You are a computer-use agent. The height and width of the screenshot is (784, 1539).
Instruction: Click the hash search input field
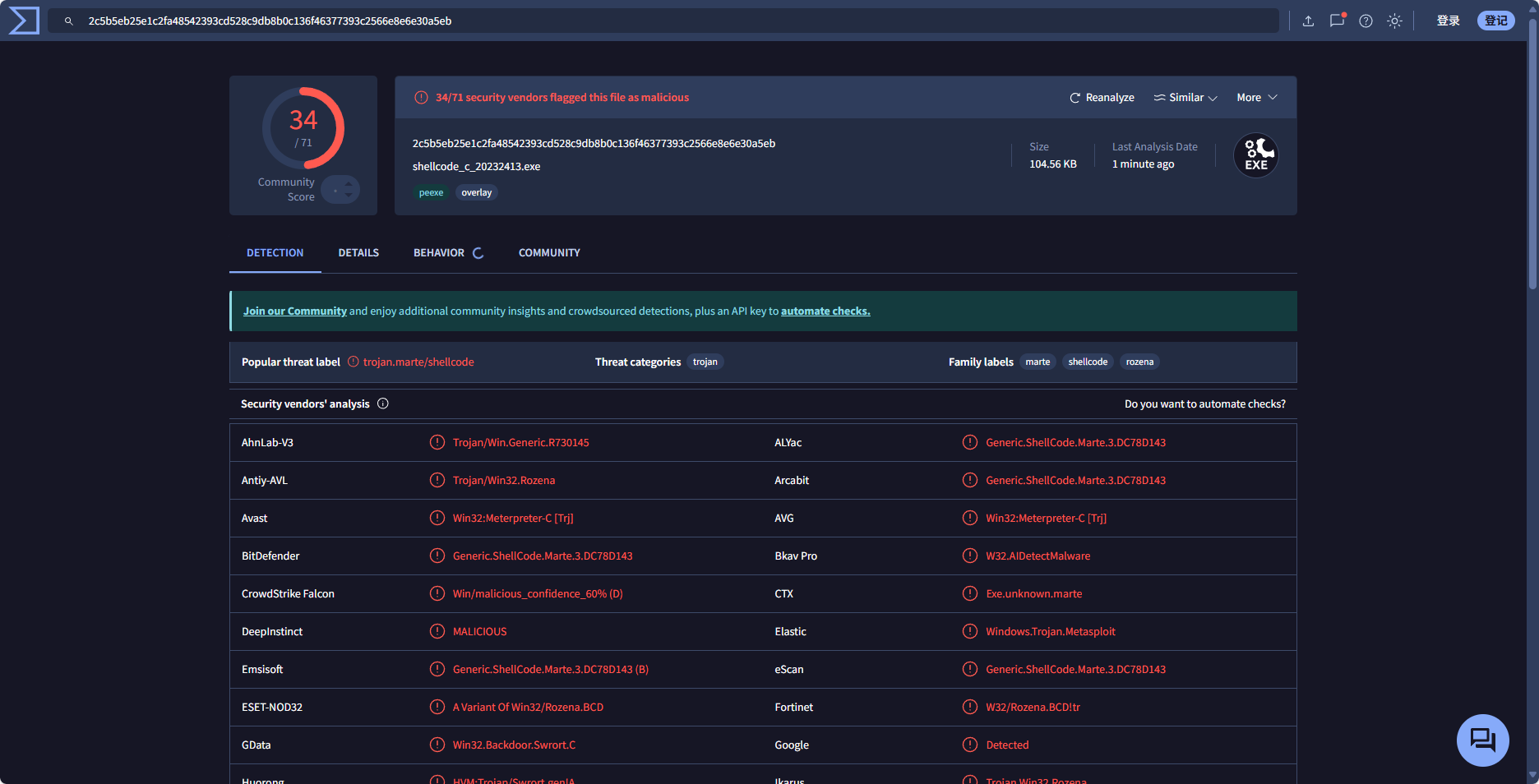pyautogui.click(x=663, y=21)
